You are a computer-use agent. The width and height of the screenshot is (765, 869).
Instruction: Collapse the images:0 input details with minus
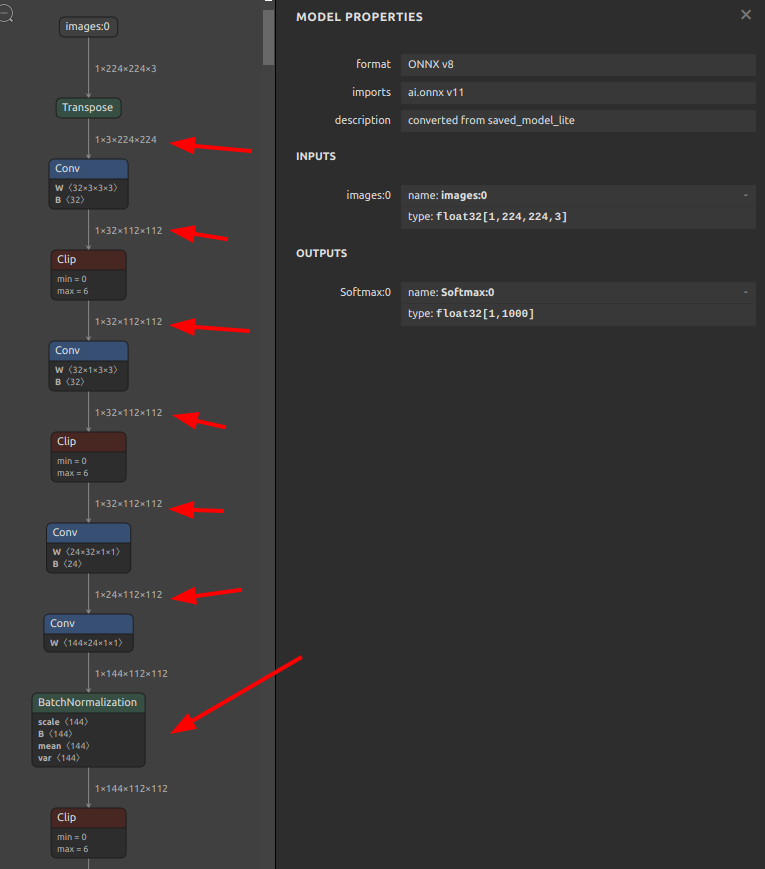coord(745,195)
